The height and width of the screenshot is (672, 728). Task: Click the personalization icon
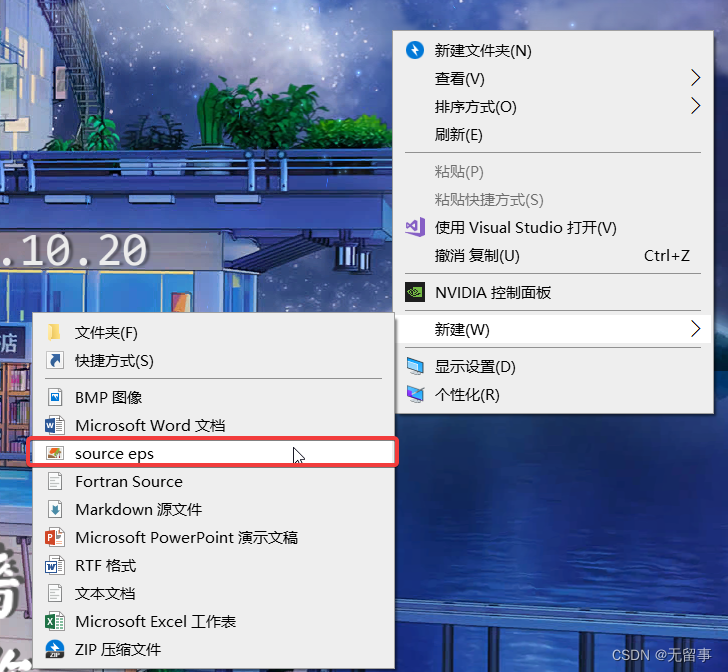[415, 394]
